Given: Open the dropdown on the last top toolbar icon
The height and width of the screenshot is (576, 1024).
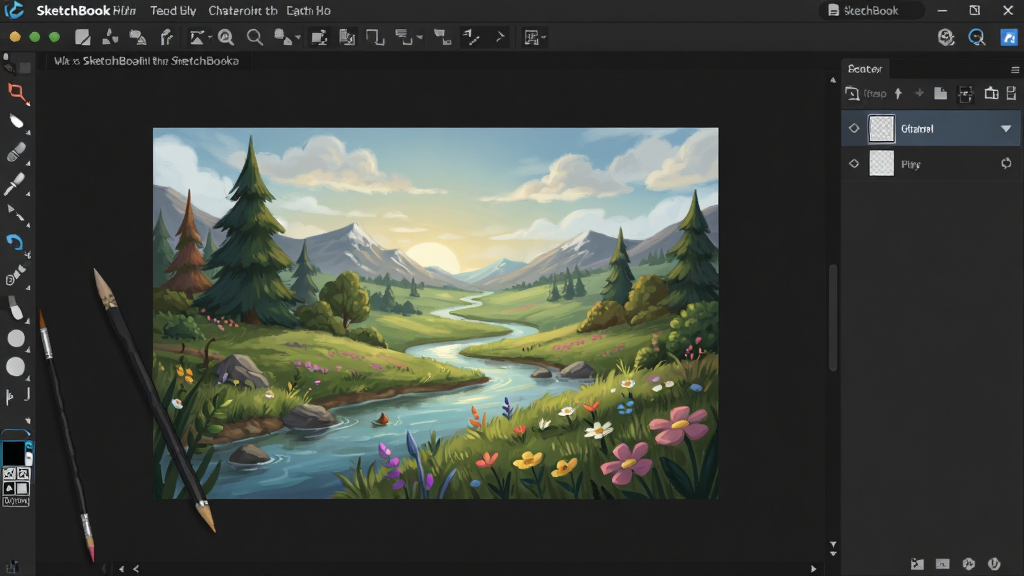Looking at the screenshot, I should [x=543, y=37].
